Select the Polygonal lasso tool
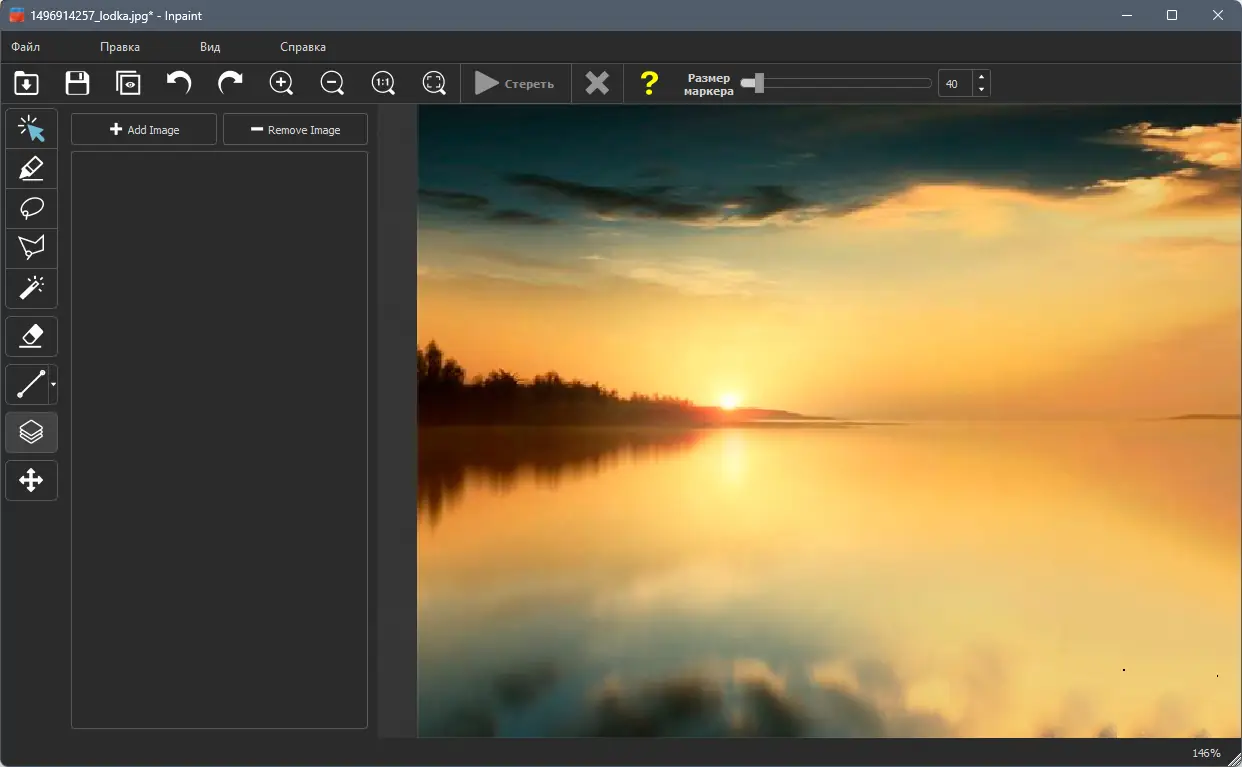 [x=31, y=248]
